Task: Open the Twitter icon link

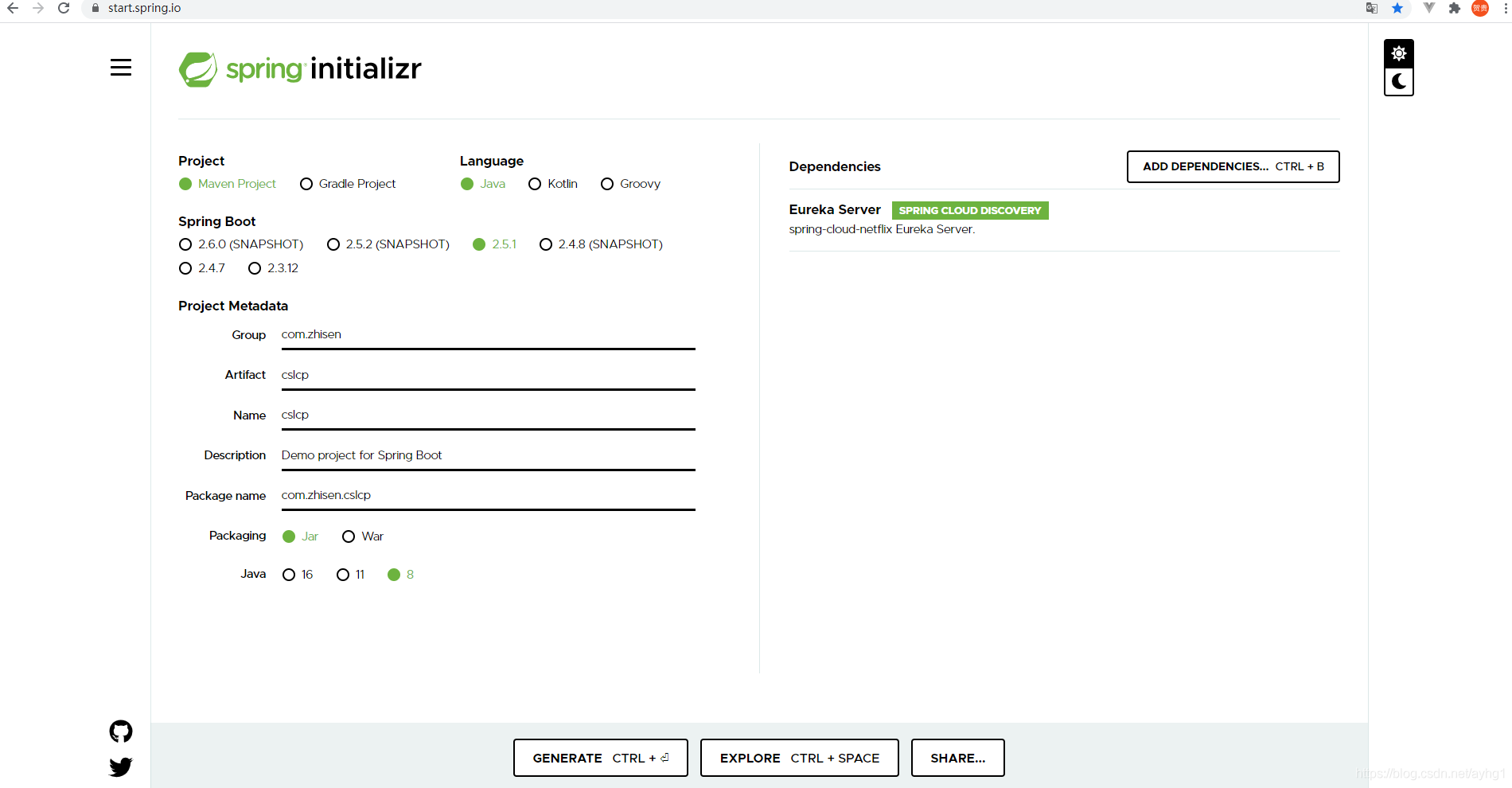Action: pyautogui.click(x=121, y=767)
